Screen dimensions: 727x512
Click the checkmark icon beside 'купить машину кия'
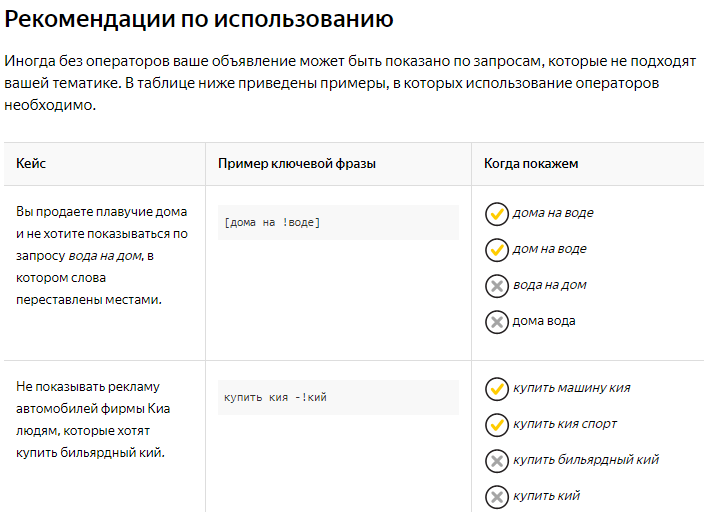[x=497, y=389]
